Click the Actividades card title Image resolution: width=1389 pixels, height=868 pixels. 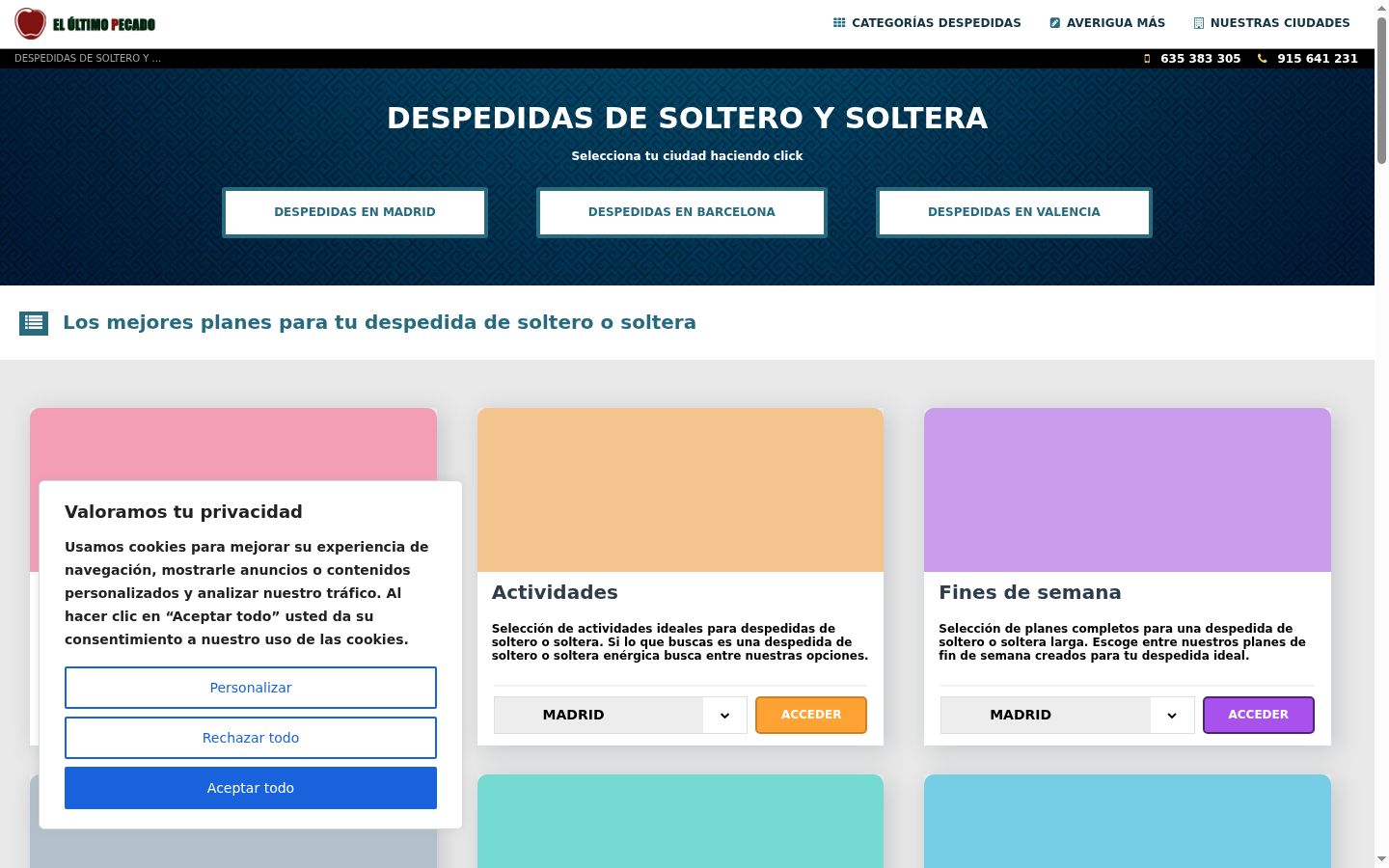555,592
